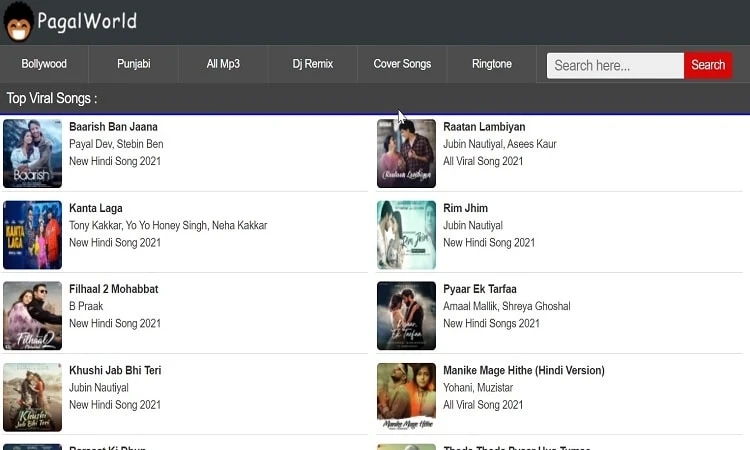
Task: Open Manike Mage Hithe cover thumbnail
Action: coord(406,397)
